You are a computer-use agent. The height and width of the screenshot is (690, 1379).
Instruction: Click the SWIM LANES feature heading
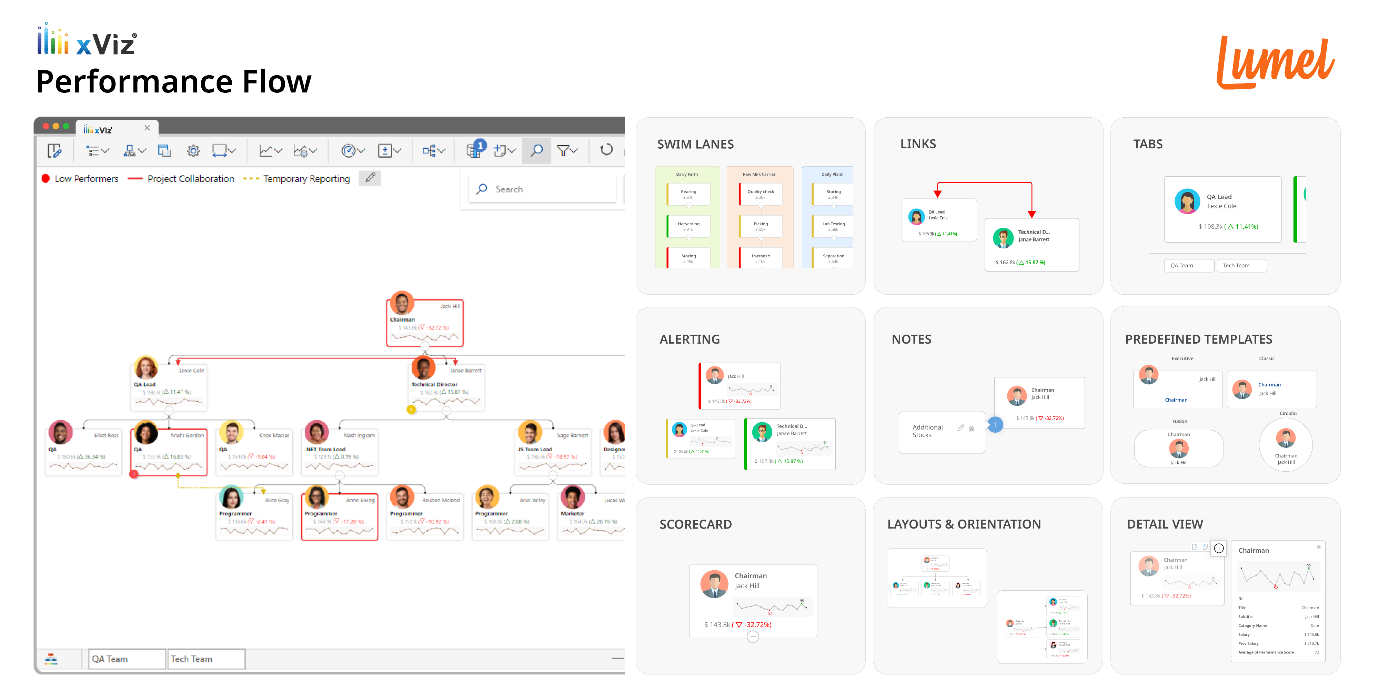695,144
